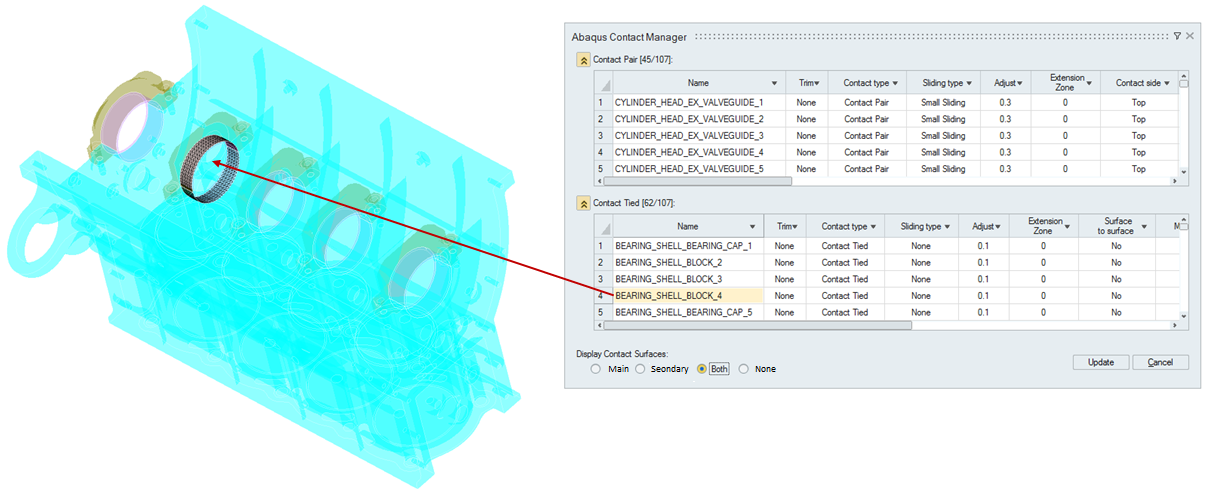The width and height of the screenshot is (1207, 495).
Task: Click scroll-down arrow of Contact Pair table
Action: (x=1184, y=172)
